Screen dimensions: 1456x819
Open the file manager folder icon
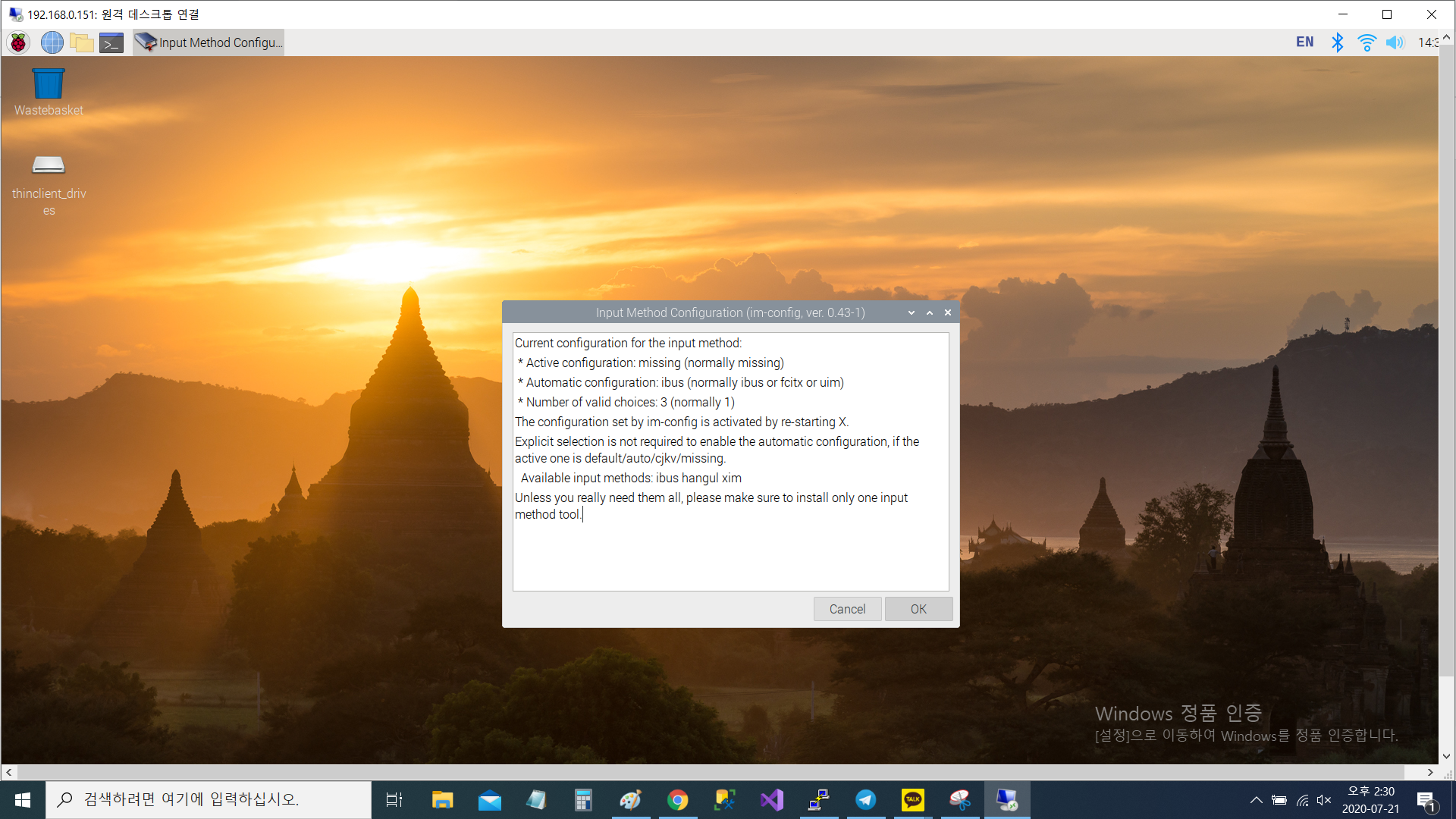click(81, 42)
